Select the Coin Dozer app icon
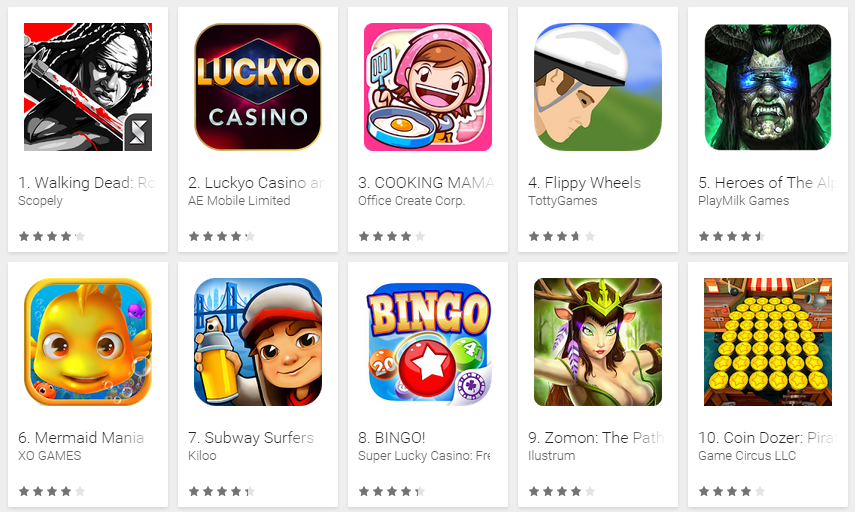 point(768,342)
